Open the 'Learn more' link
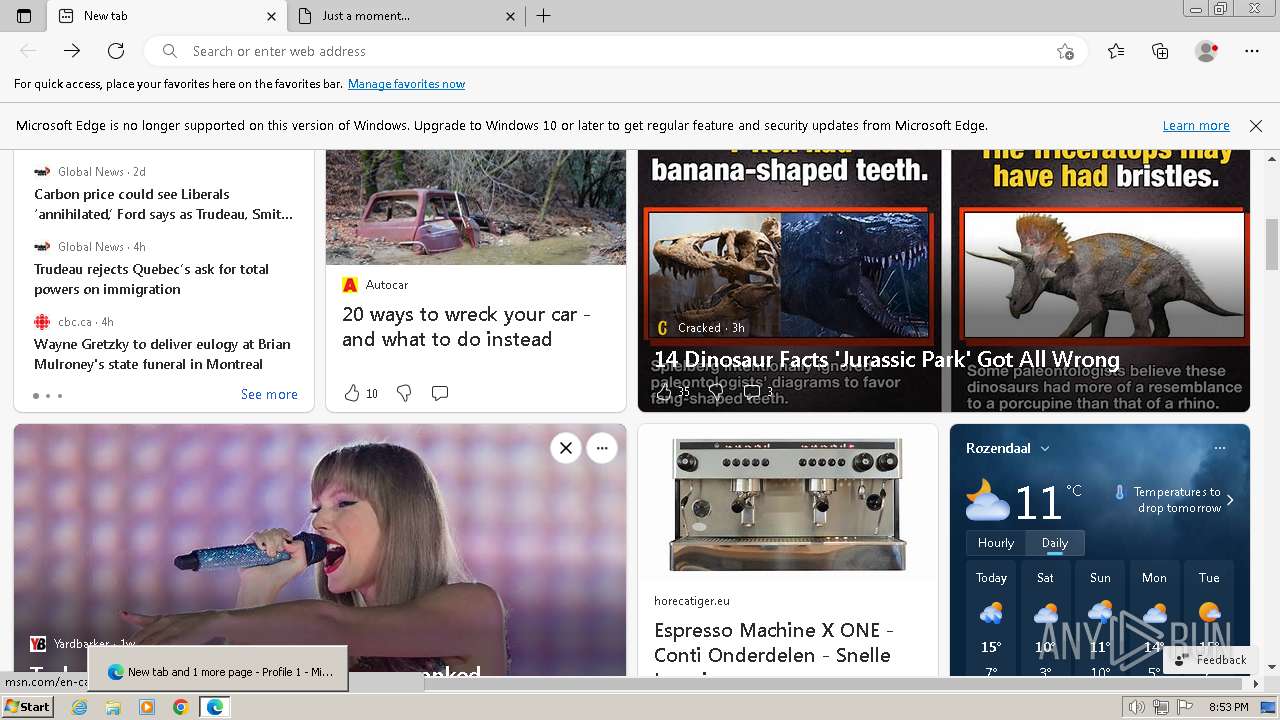 [x=1196, y=126]
